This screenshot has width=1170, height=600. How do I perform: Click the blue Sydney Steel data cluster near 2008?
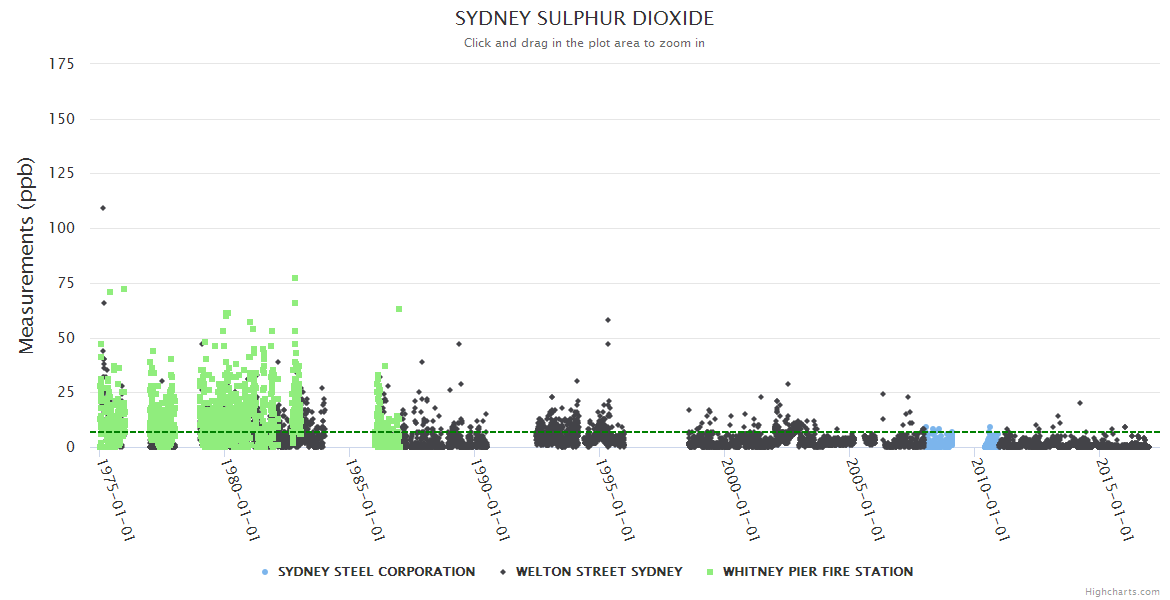tap(940, 438)
